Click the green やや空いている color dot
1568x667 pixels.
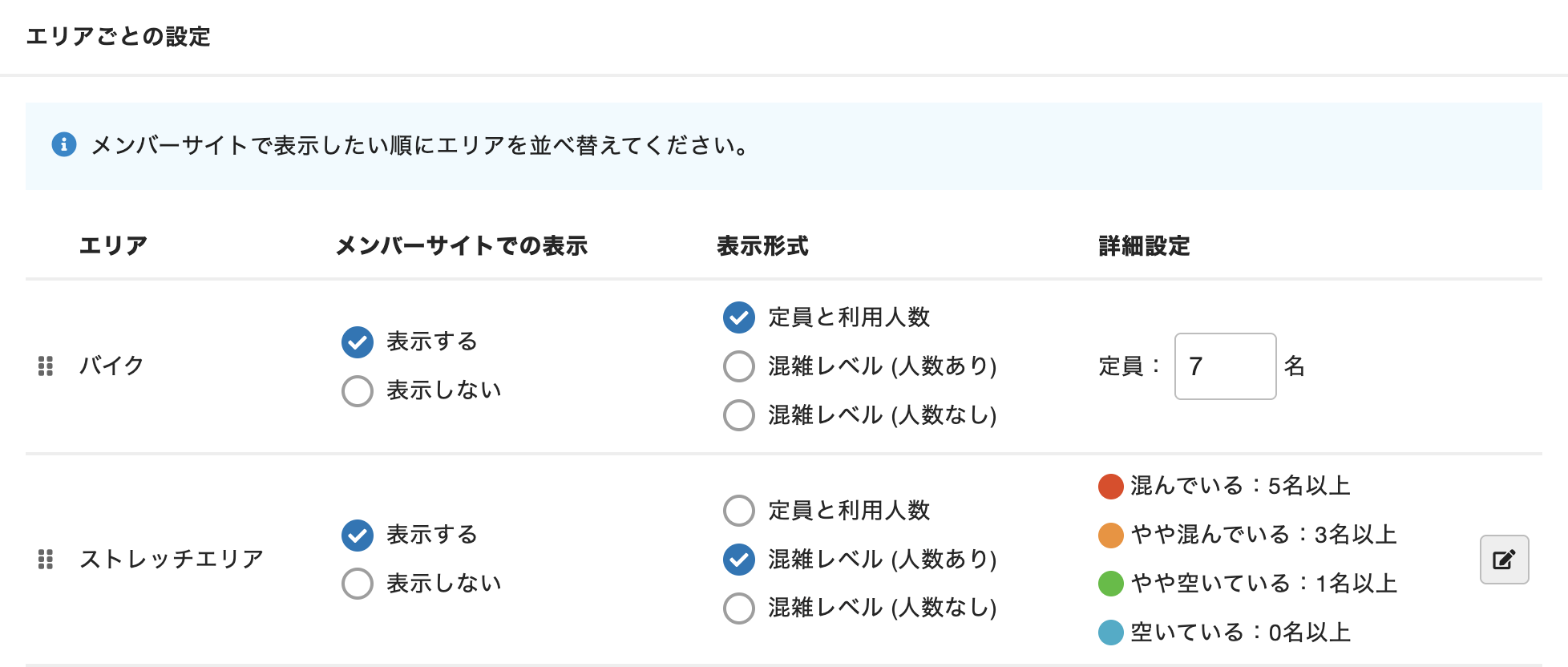coord(1111,584)
